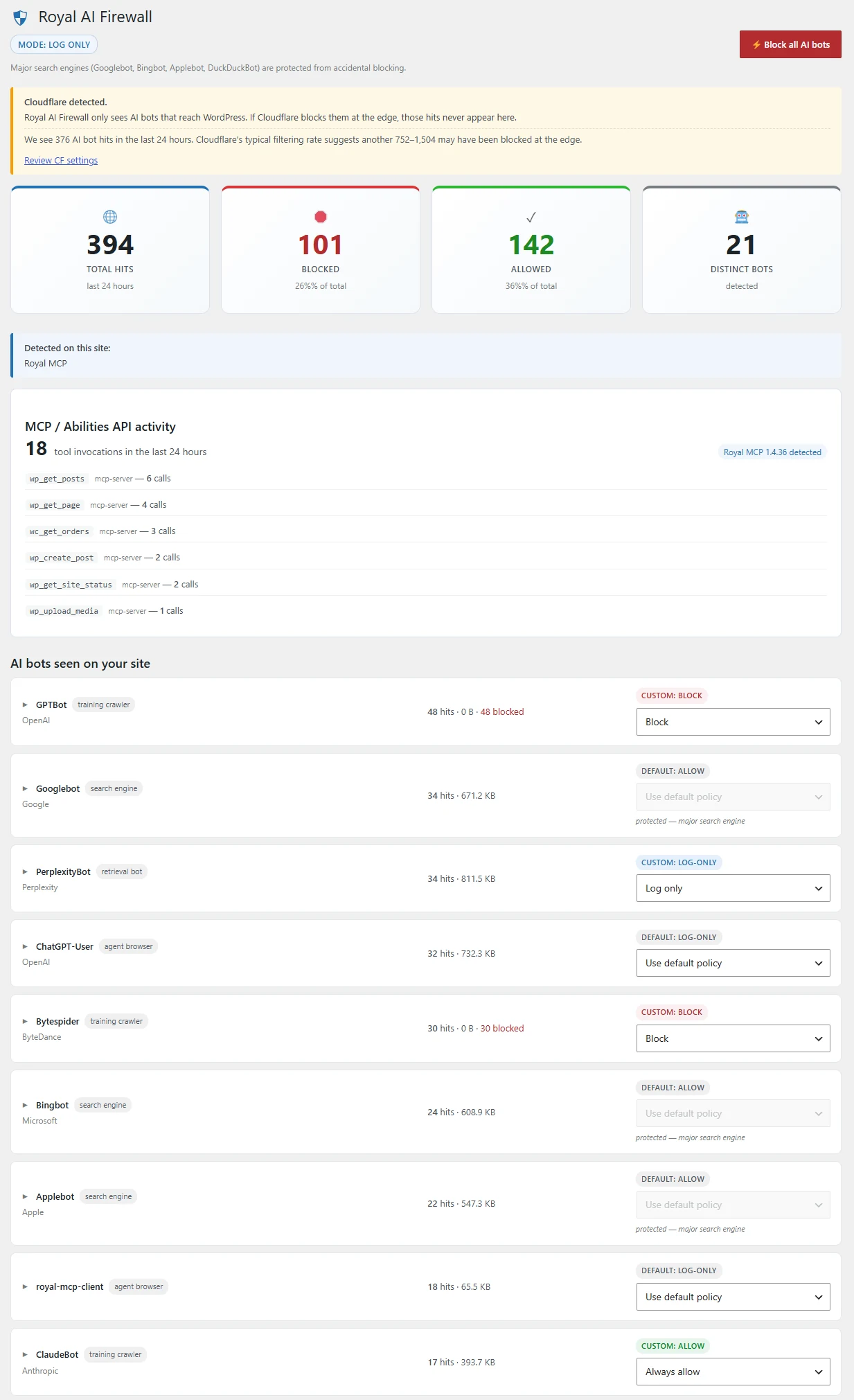The width and height of the screenshot is (854, 1400).
Task: Expand the Applebot row details
Action: pyautogui.click(x=25, y=1196)
